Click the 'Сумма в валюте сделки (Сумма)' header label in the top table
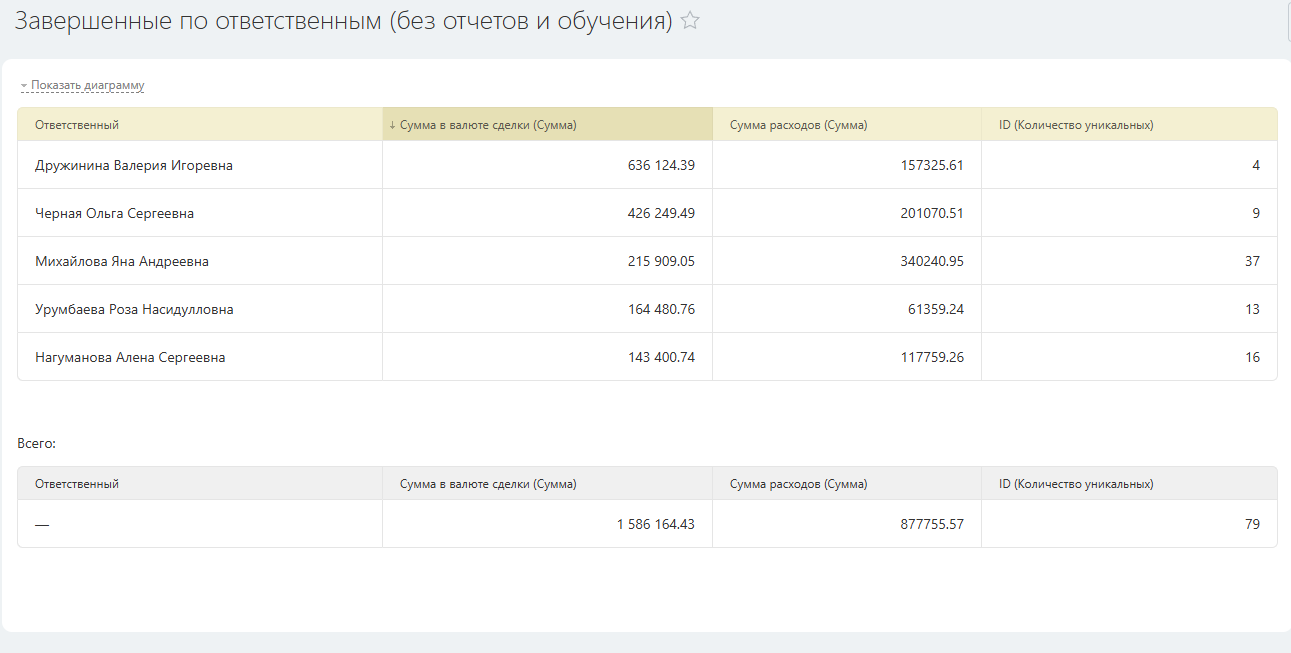 (488, 125)
